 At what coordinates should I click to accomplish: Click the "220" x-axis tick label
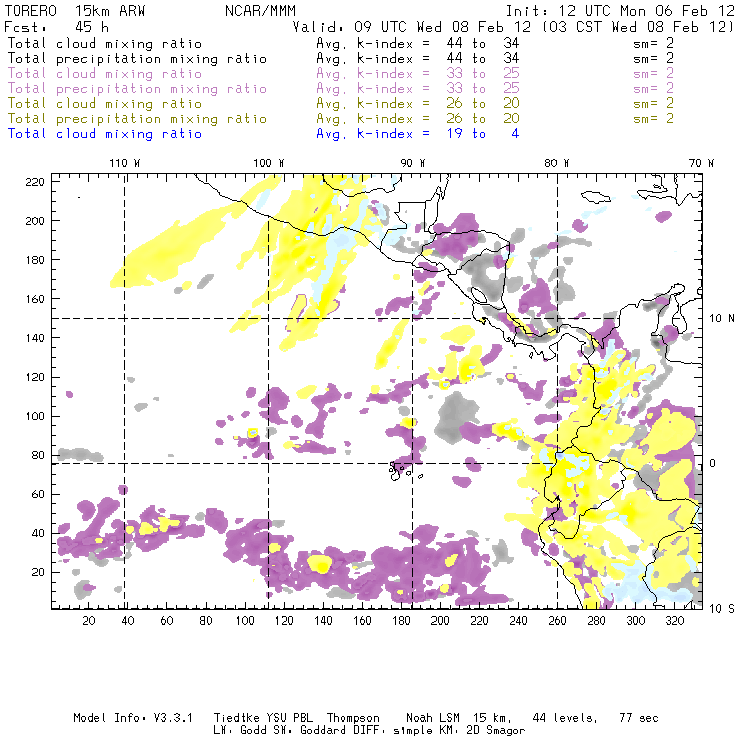tap(479, 621)
